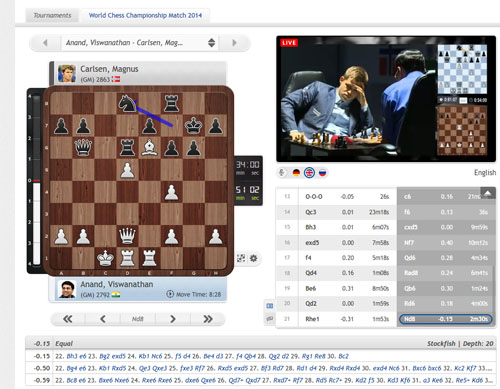The height and width of the screenshot is (389, 500).
Task: Click the Carlsen, Magnus player name
Action: (109, 69)
